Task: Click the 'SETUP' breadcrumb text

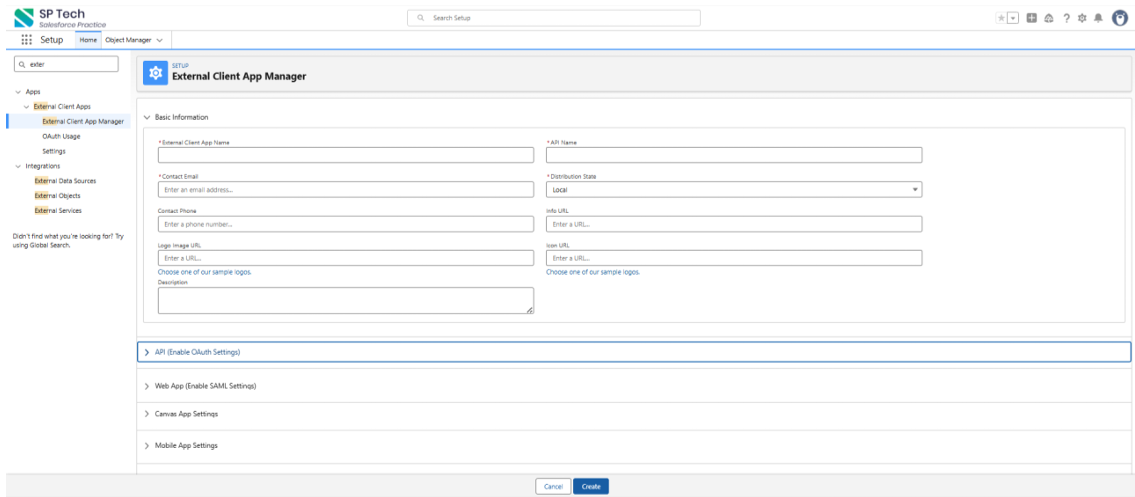Action: [180, 66]
